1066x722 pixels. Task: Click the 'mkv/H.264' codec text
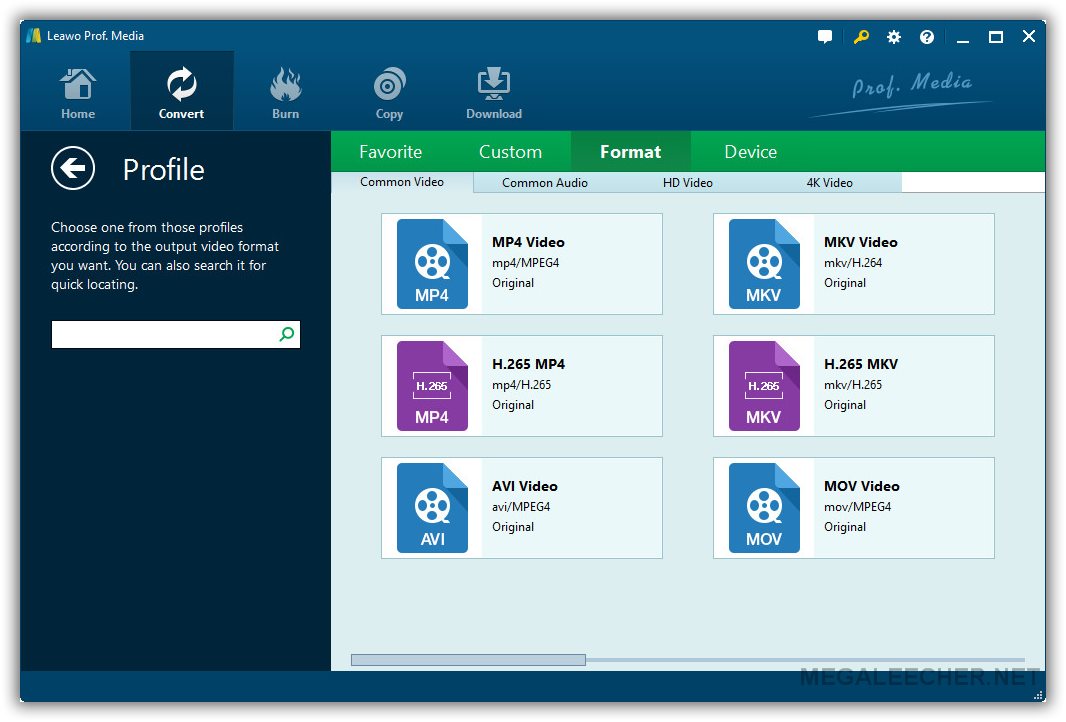click(x=853, y=263)
